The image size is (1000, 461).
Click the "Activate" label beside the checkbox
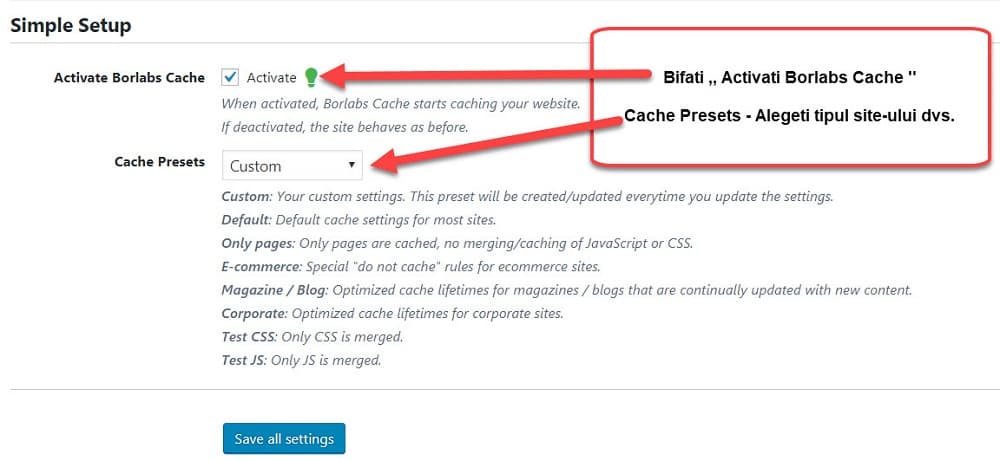coord(271,77)
